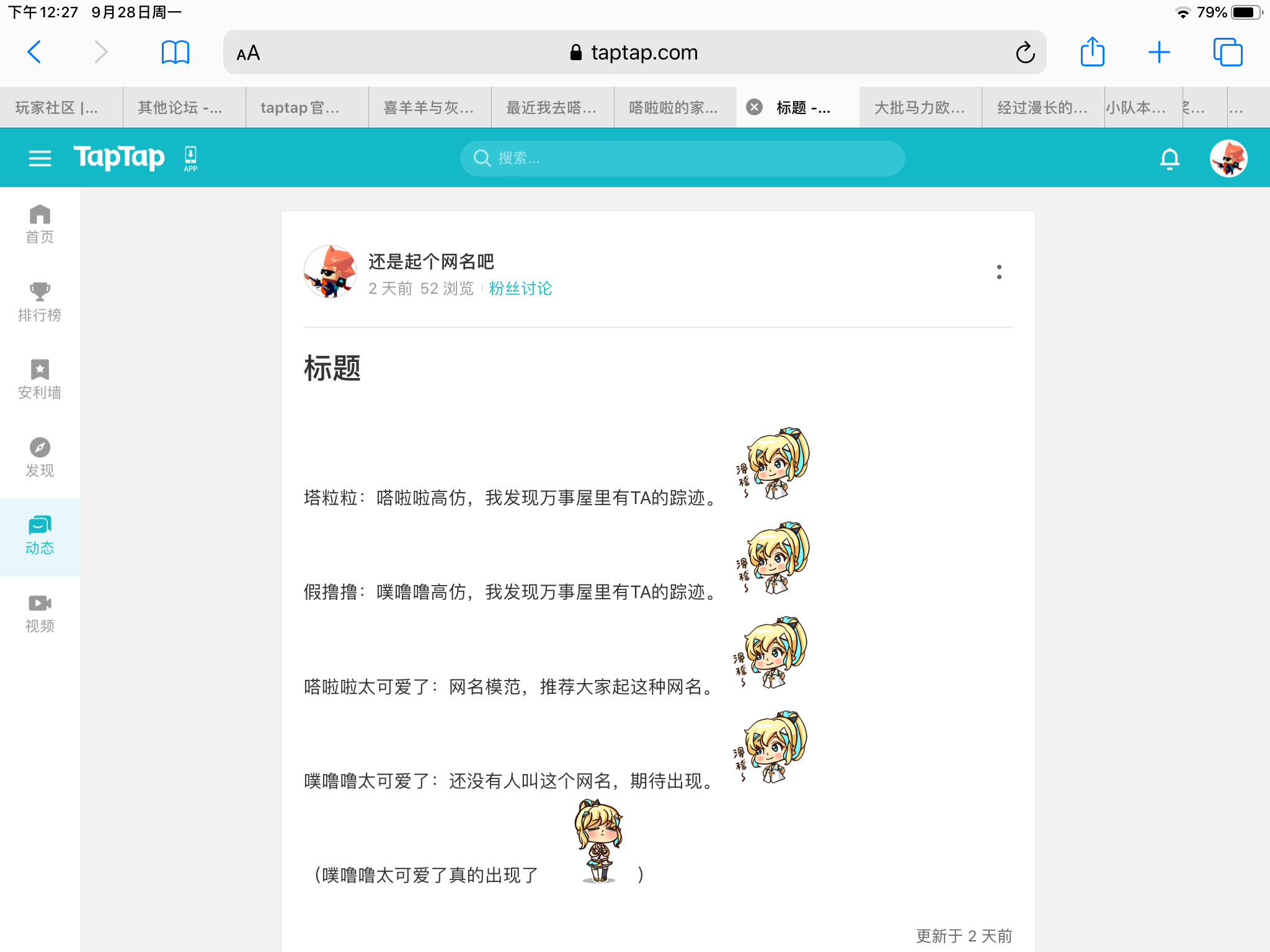The image size is (1270, 952).
Task: Click the Safari forward arrow
Action: 100,52
